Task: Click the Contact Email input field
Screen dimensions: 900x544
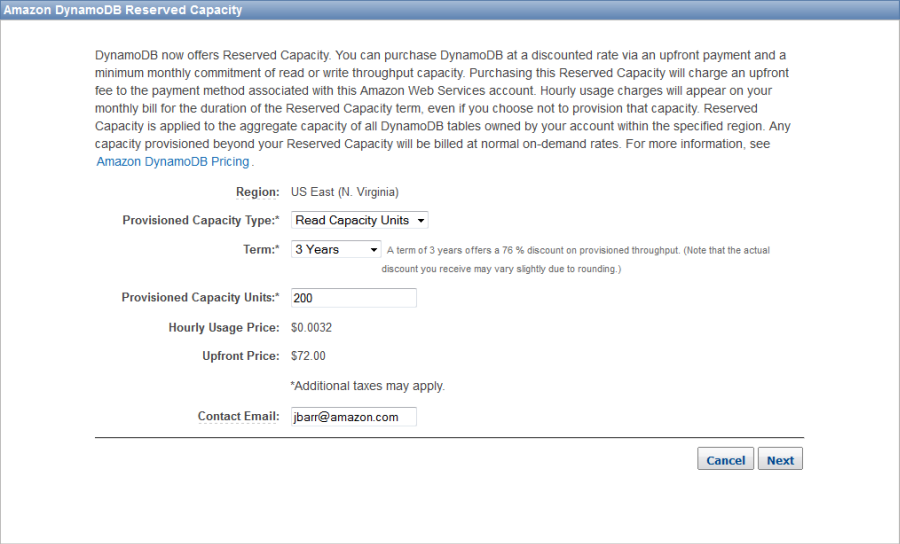Action: (x=354, y=417)
